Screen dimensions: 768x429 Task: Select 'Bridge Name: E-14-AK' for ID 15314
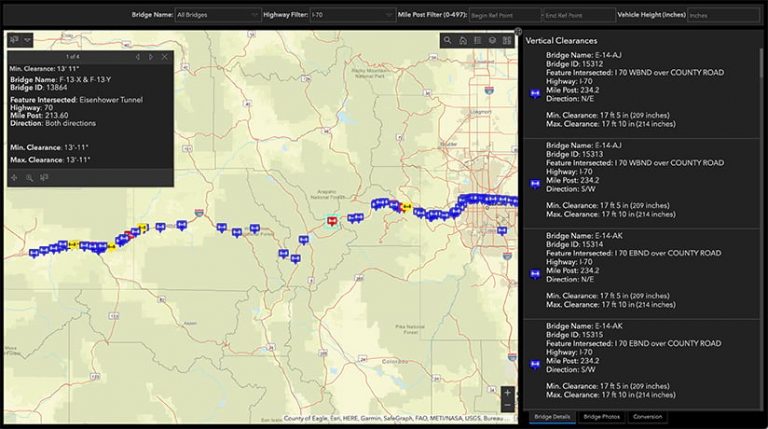pyautogui.click(x=584, y=236)
